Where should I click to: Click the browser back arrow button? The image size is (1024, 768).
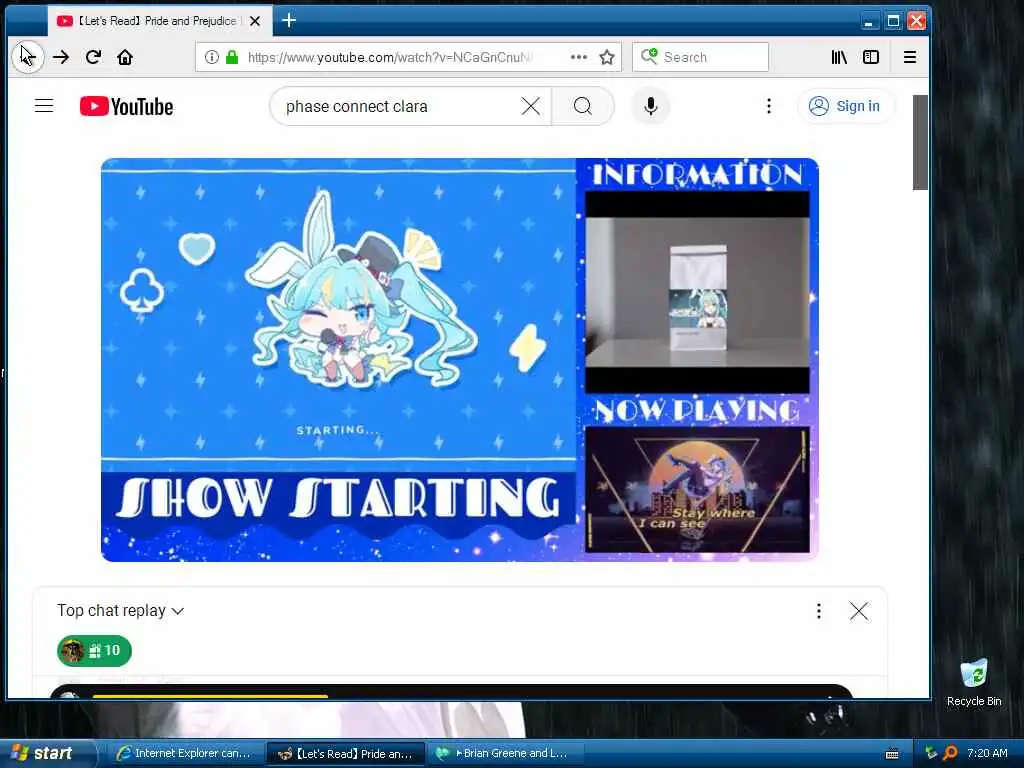pos(27,57)
